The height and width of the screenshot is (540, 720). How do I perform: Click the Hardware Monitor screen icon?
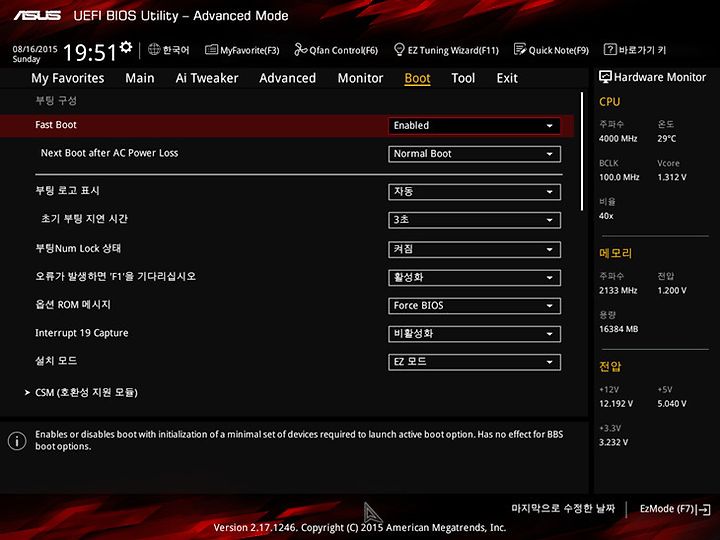pos(605,77)
